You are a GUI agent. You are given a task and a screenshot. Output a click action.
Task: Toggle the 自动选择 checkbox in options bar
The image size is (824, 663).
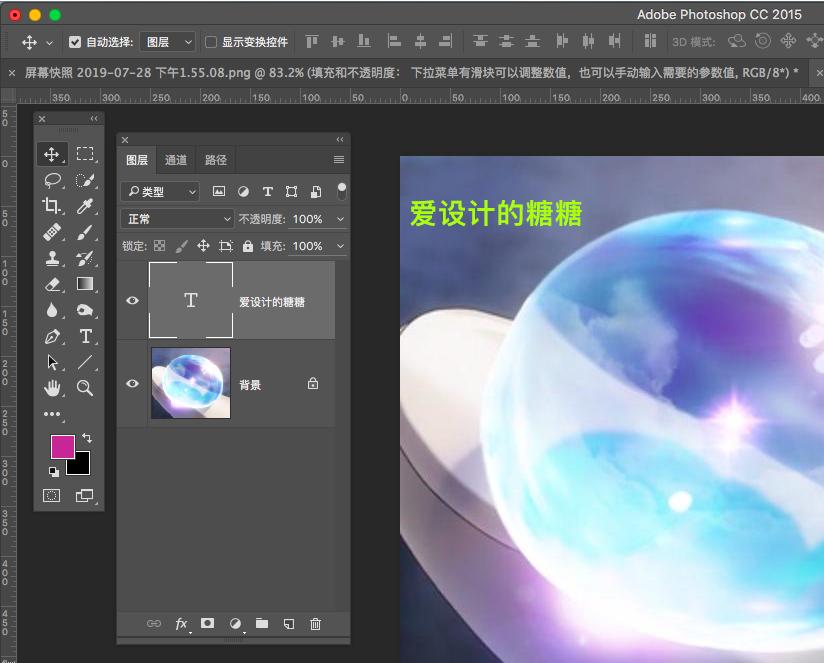pyautogui.click(x=75, y=43)
